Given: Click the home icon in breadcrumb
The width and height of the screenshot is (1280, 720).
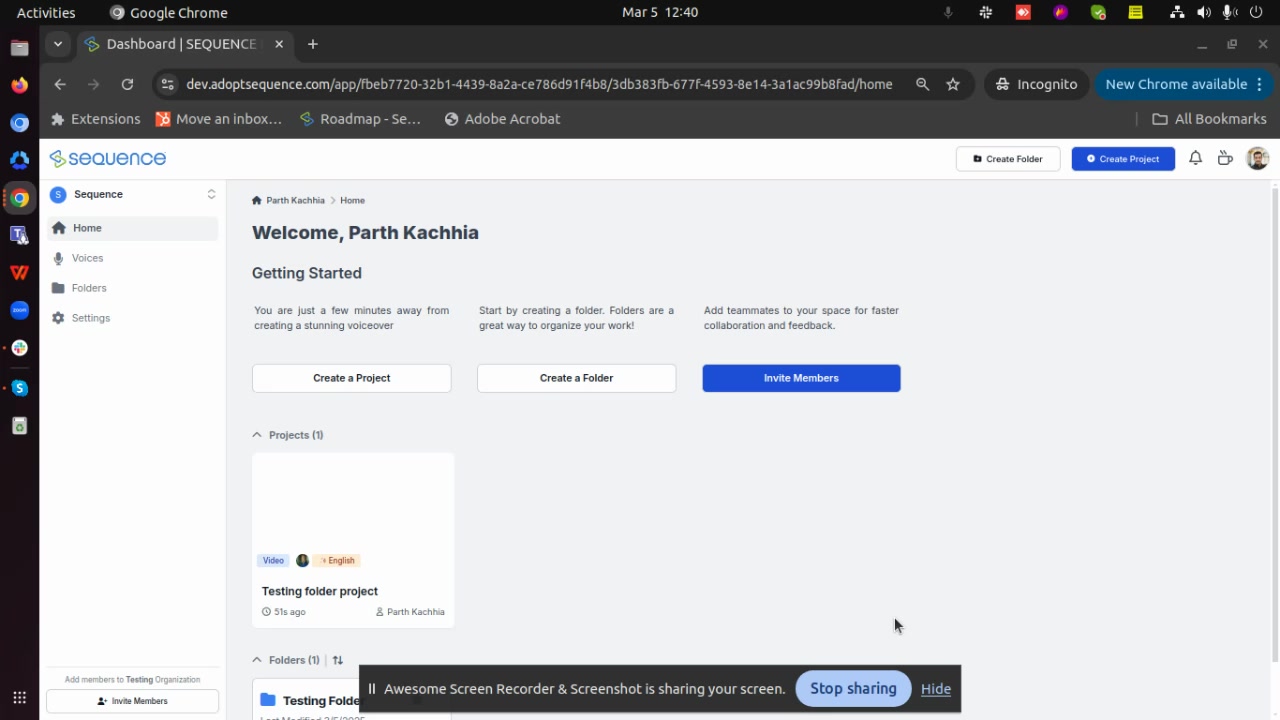Looking at the screenshot, I should click(x=257, y=200).
